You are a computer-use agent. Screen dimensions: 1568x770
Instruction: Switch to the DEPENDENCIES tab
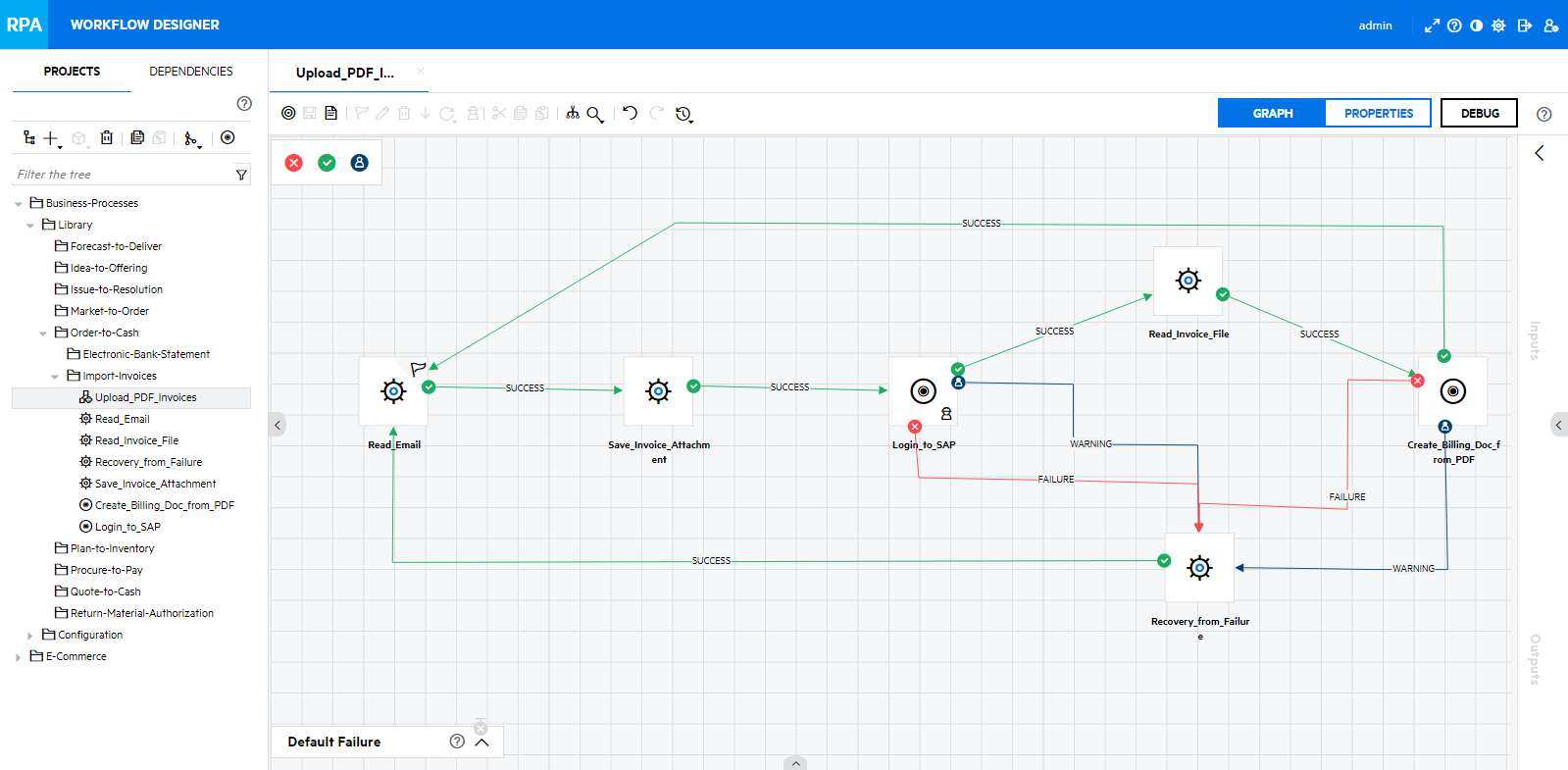(191, 72)
